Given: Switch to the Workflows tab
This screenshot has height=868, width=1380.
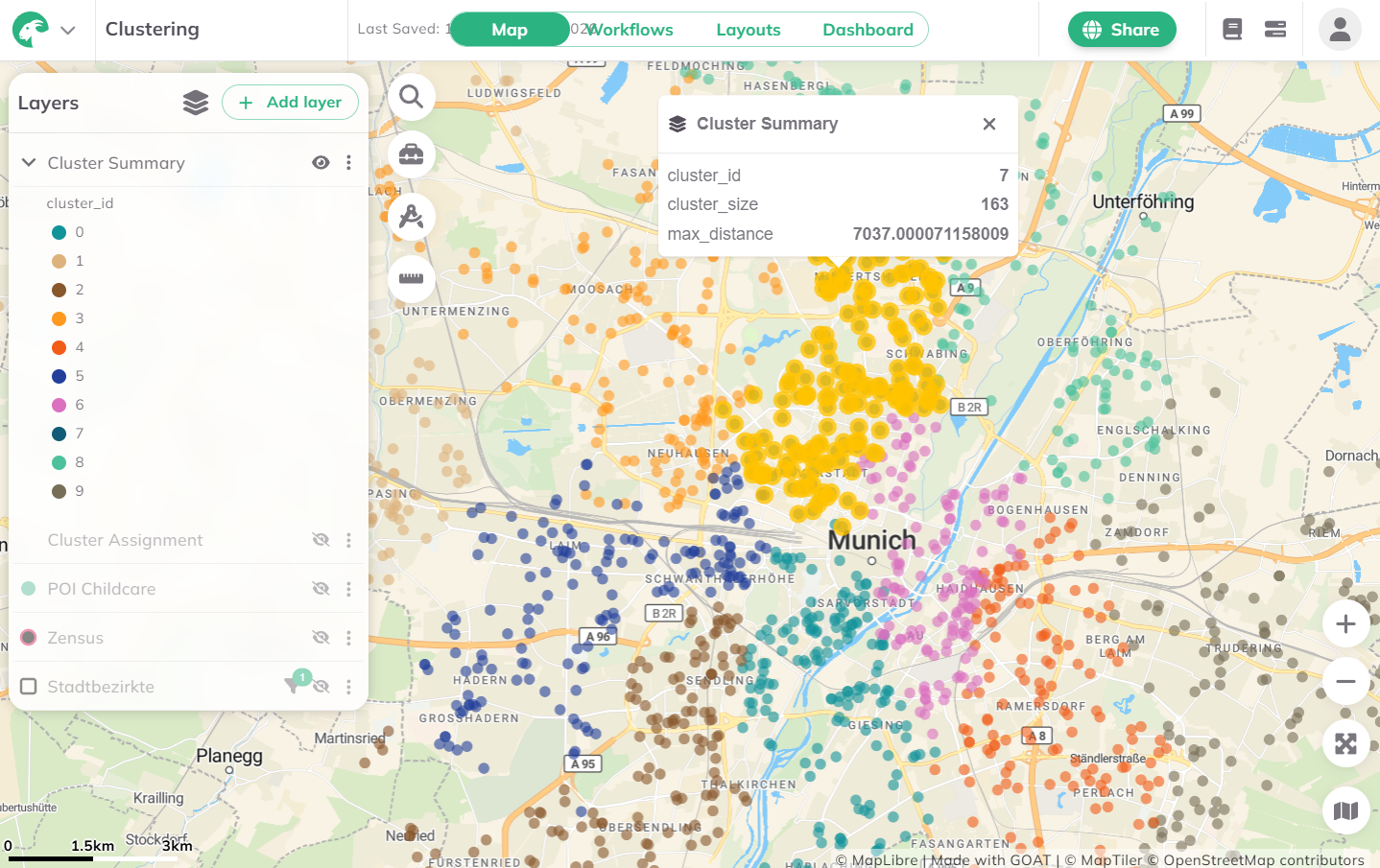Looking at the screenshot, I should (x=631, y=29).
